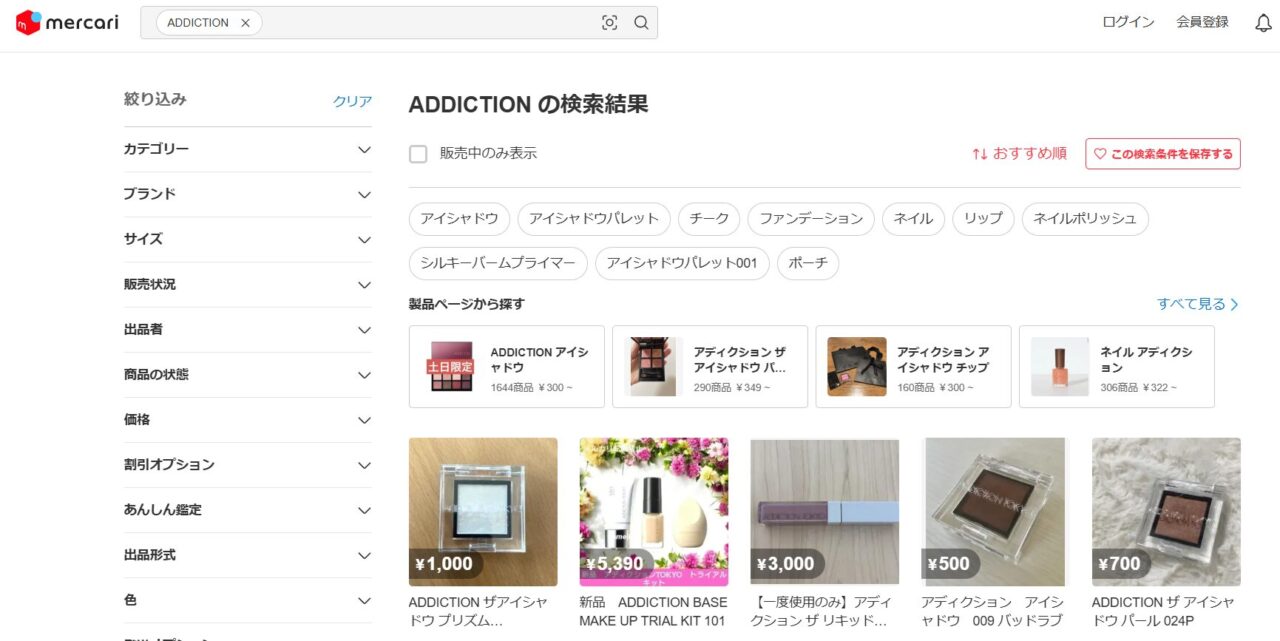1280x641 pixels.
Task: Open ADDICTION アイシャドウ product page card
Action: 507,367
